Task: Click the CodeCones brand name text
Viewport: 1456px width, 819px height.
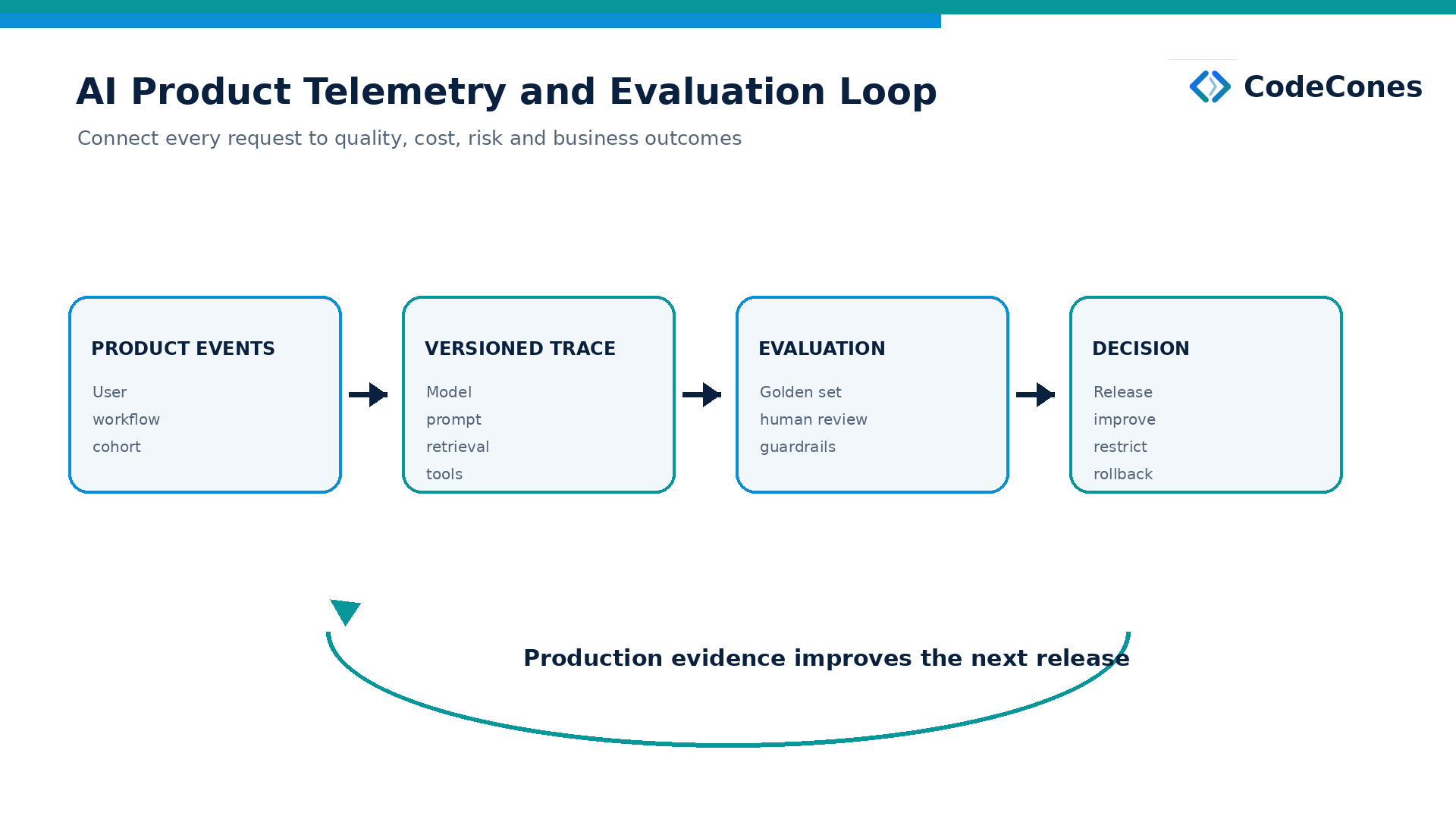Action: click(1333, 86)
